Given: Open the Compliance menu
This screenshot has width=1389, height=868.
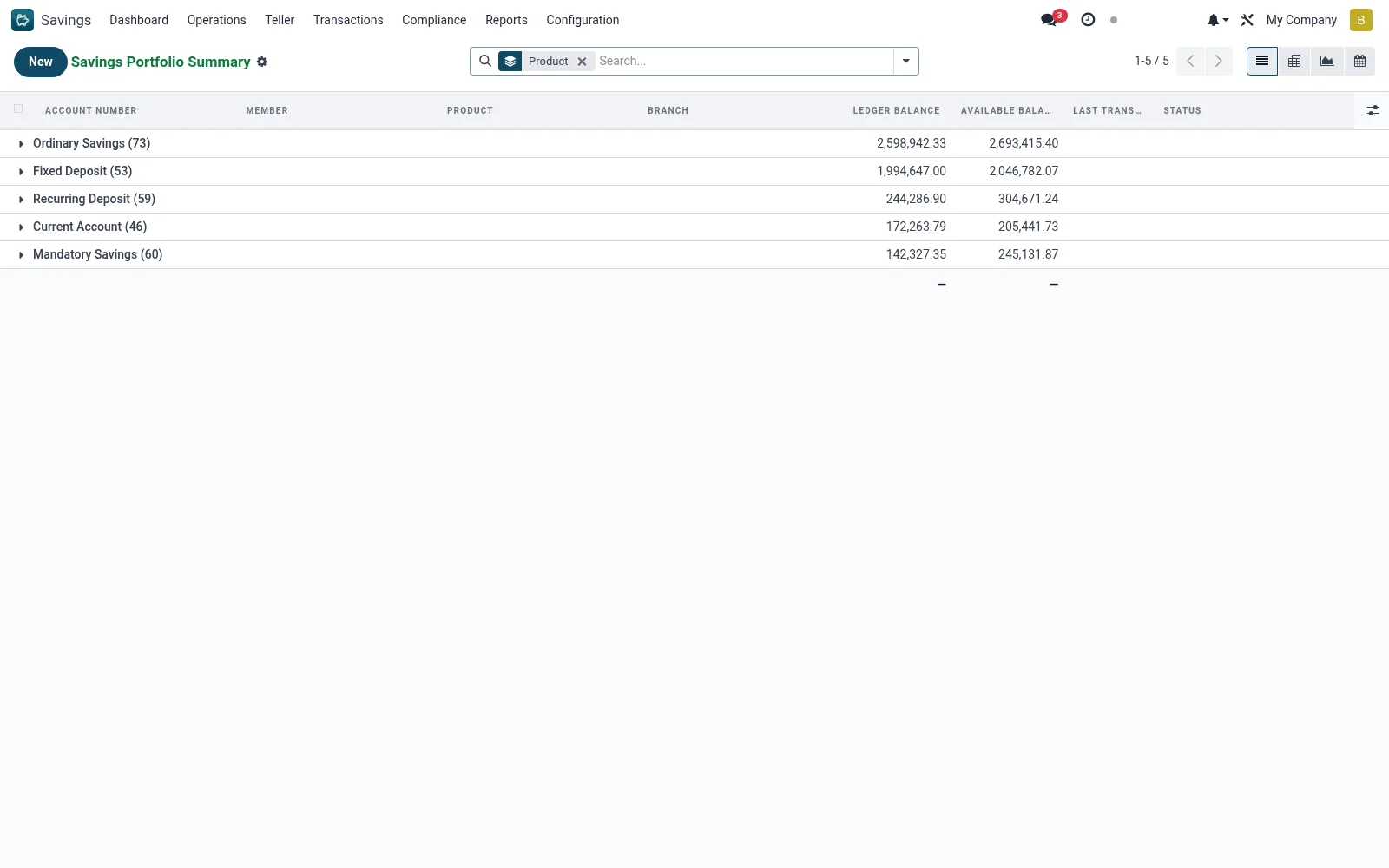Looking at the screenshot, I should tap(434, 19).
